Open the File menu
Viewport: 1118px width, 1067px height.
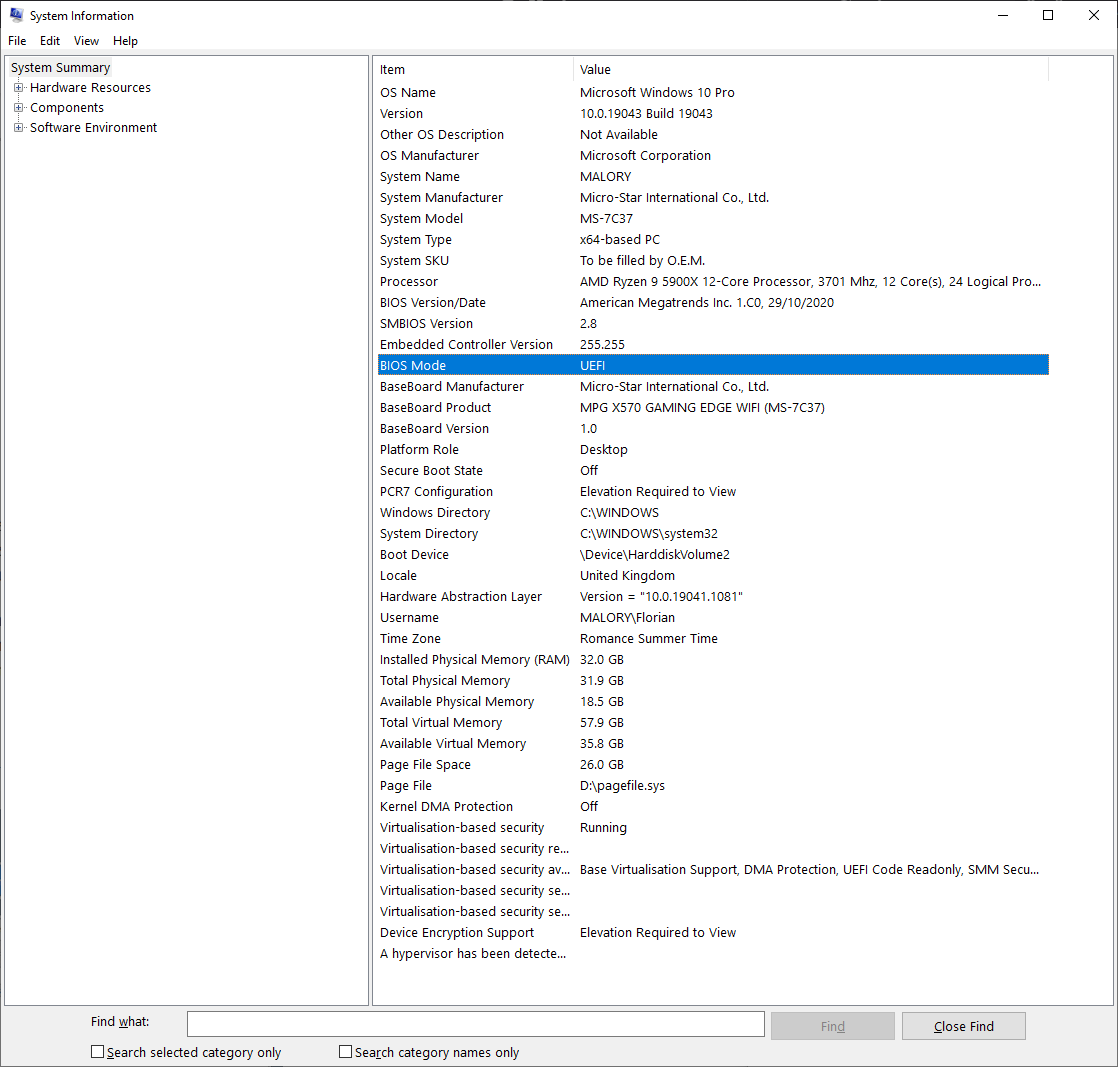click(x=16, y=40)
